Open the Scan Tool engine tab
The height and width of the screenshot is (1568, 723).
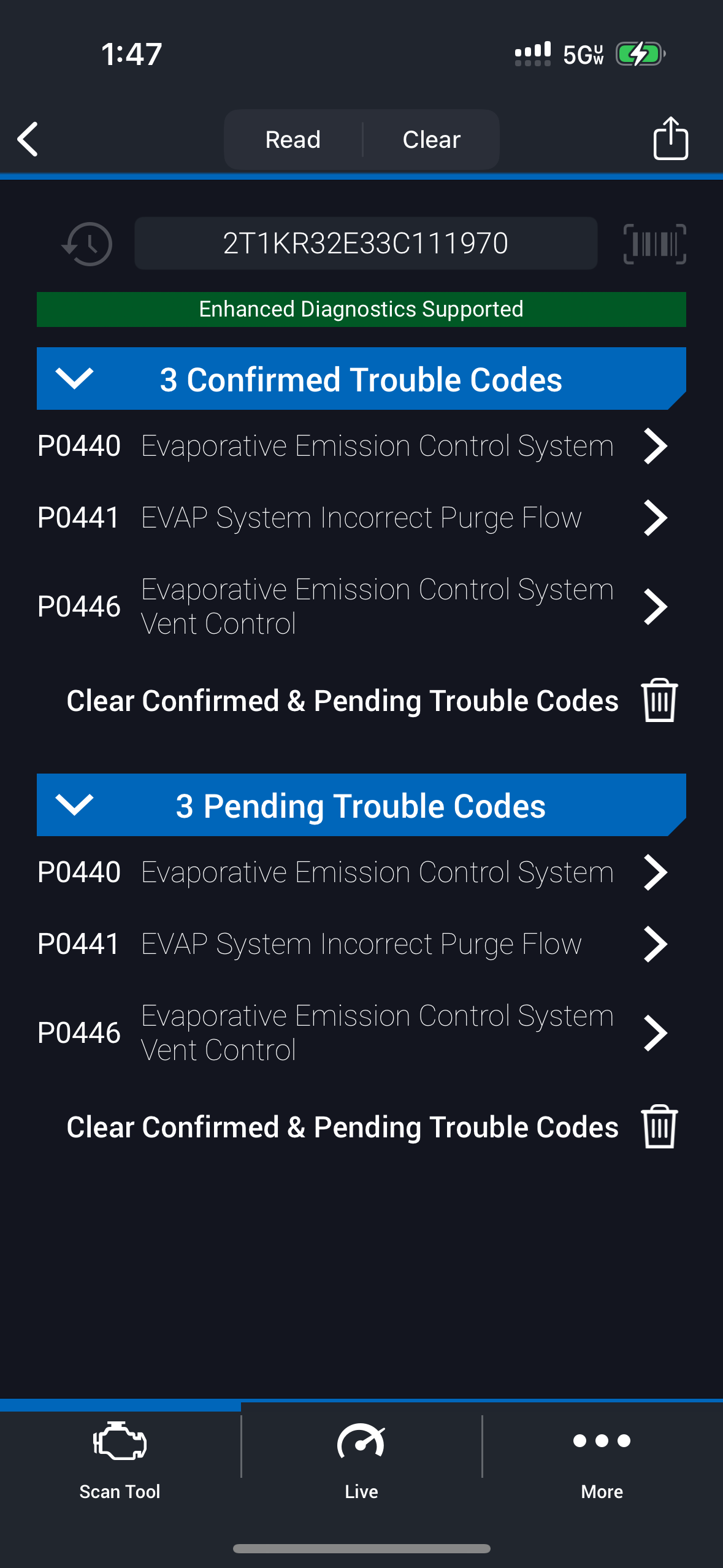click(x=120, y=1460)
